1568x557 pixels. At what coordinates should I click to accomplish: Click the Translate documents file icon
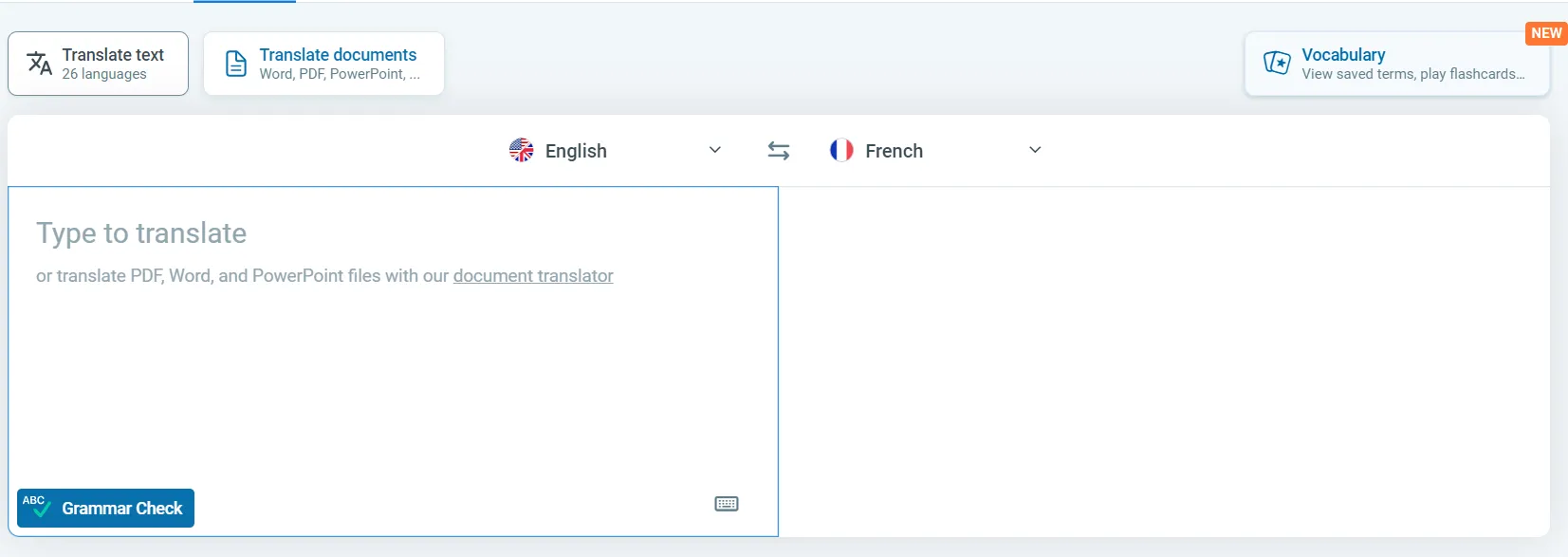pos(236,64)
